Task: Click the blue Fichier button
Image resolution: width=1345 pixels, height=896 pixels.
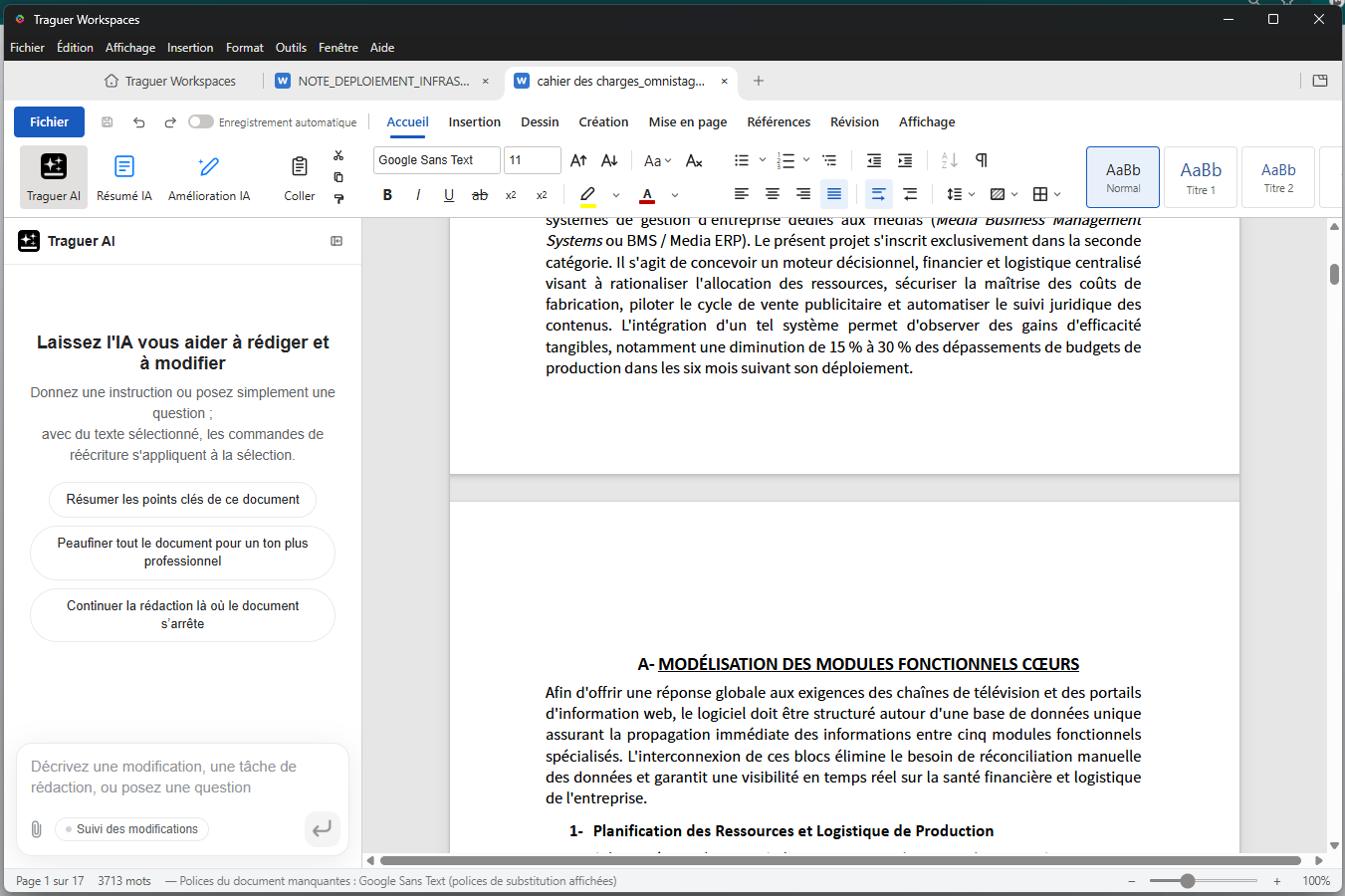Action: 49,122
